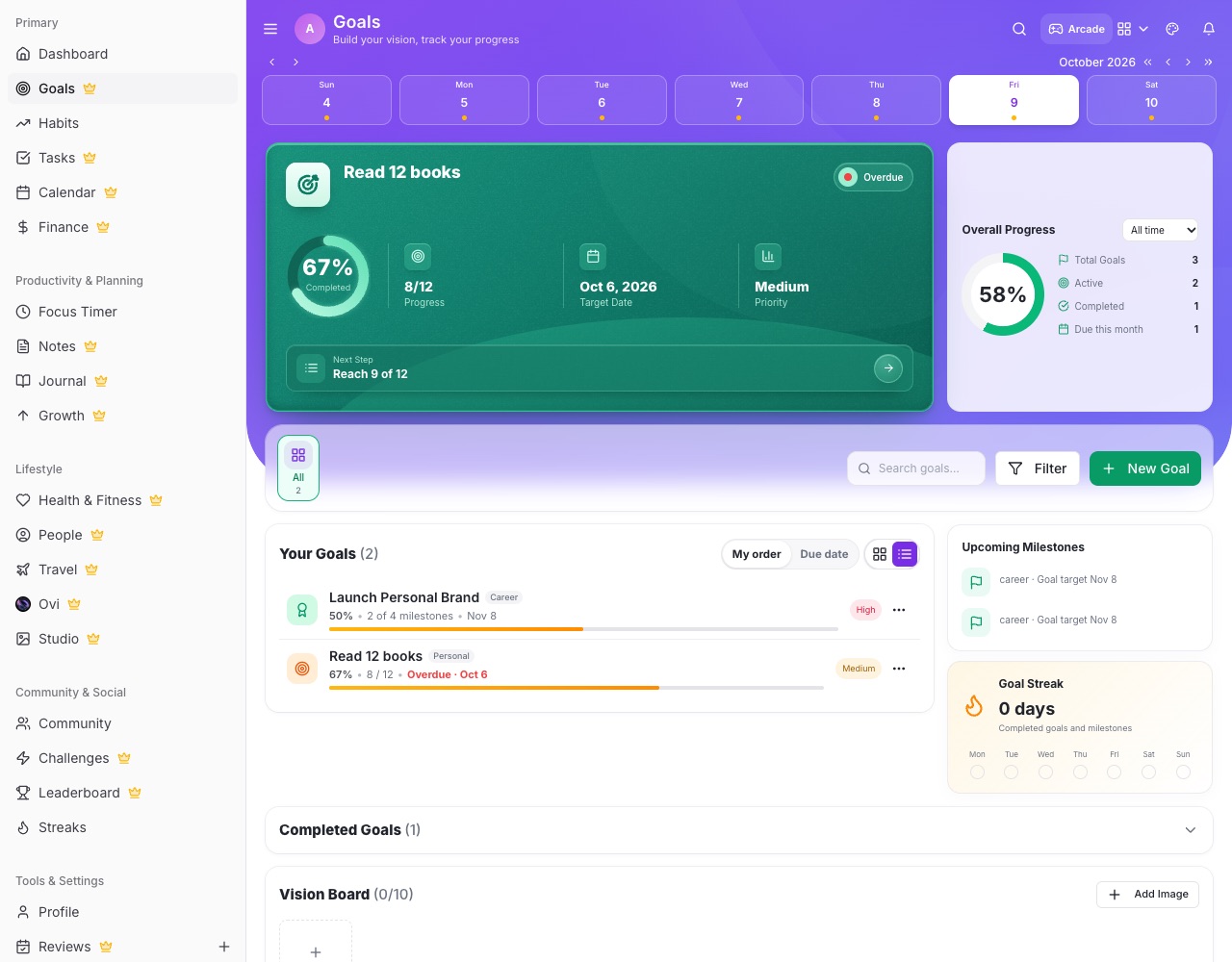Switch goals to grid view
The height and width of the screenshot is (962, 1232).
point(880,554)
